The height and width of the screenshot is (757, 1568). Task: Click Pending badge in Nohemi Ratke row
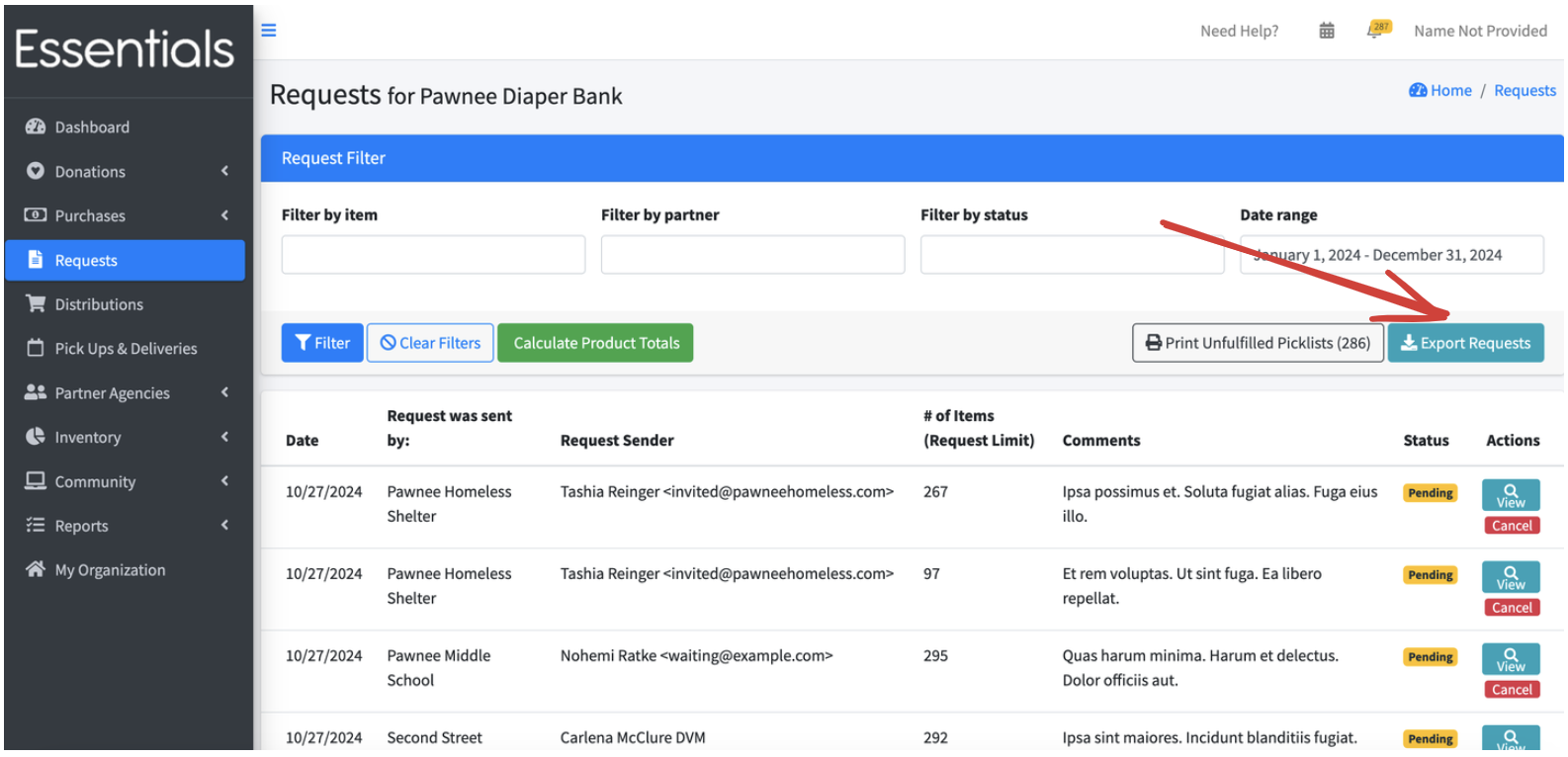1430,656
